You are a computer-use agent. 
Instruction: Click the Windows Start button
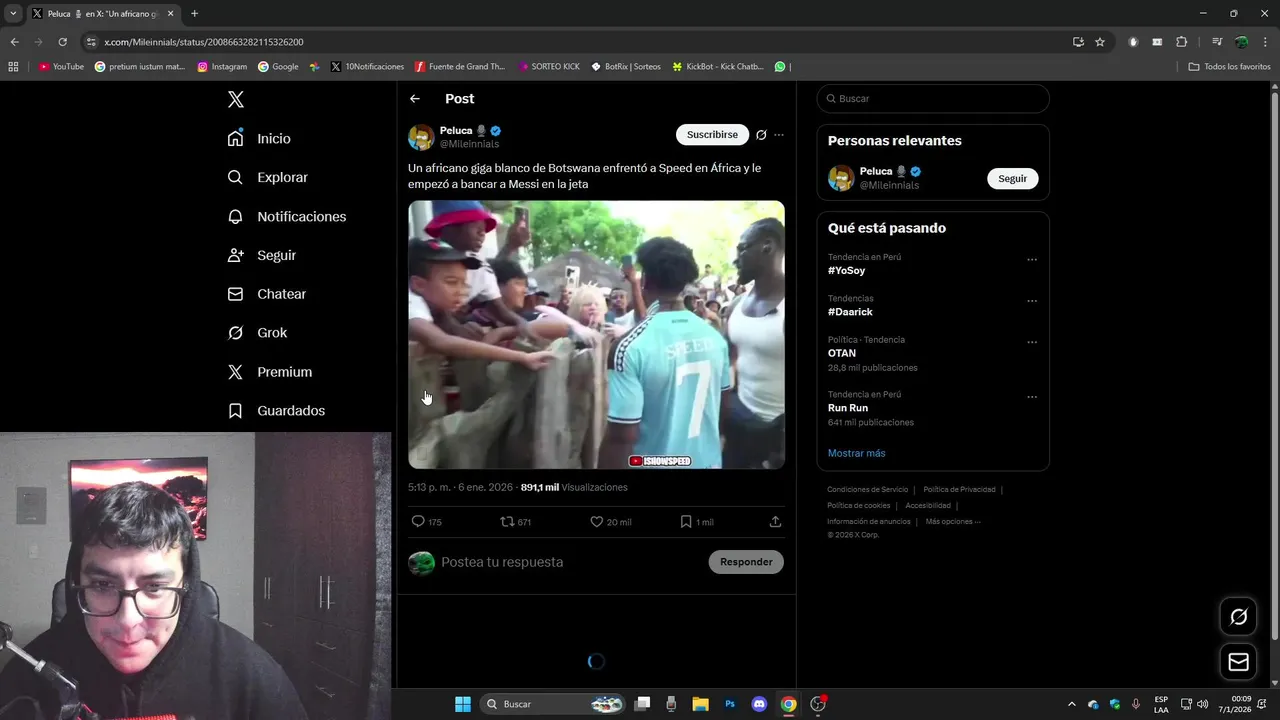[463, 704]
